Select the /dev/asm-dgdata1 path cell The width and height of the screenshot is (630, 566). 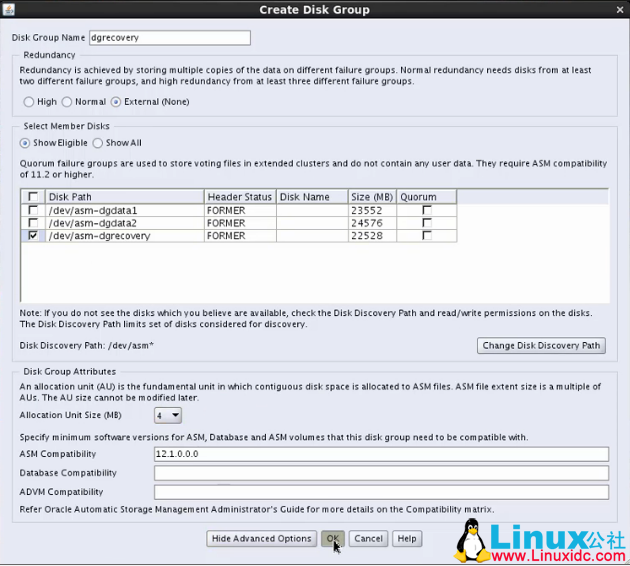pos(125,210)
